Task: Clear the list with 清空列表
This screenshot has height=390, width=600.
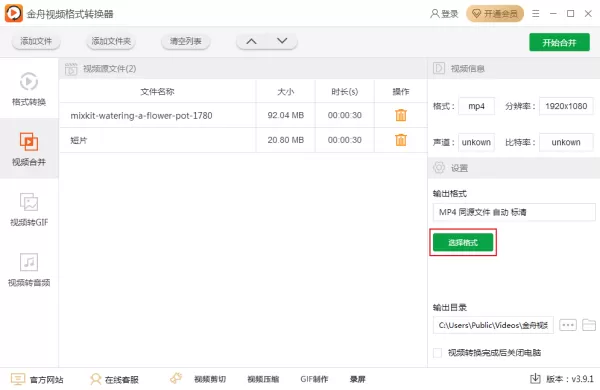Action: point(186,41)
